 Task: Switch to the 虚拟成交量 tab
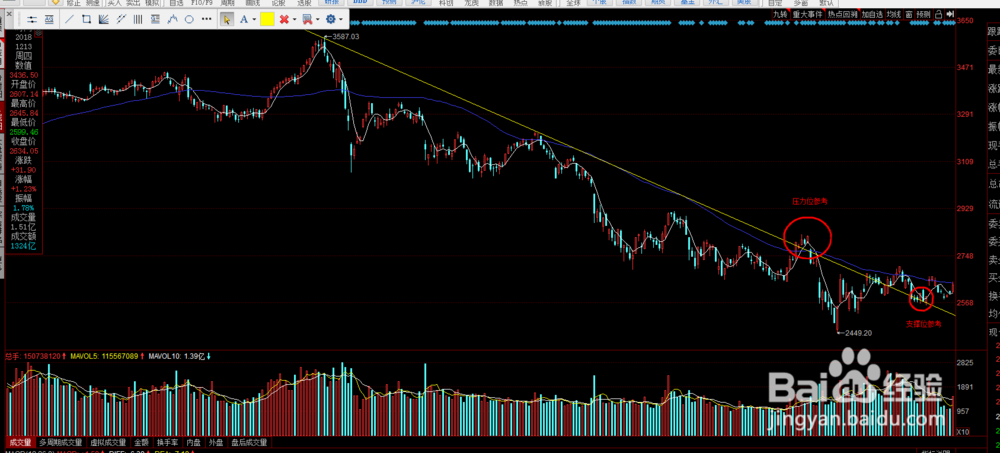(x=108, y=442)
